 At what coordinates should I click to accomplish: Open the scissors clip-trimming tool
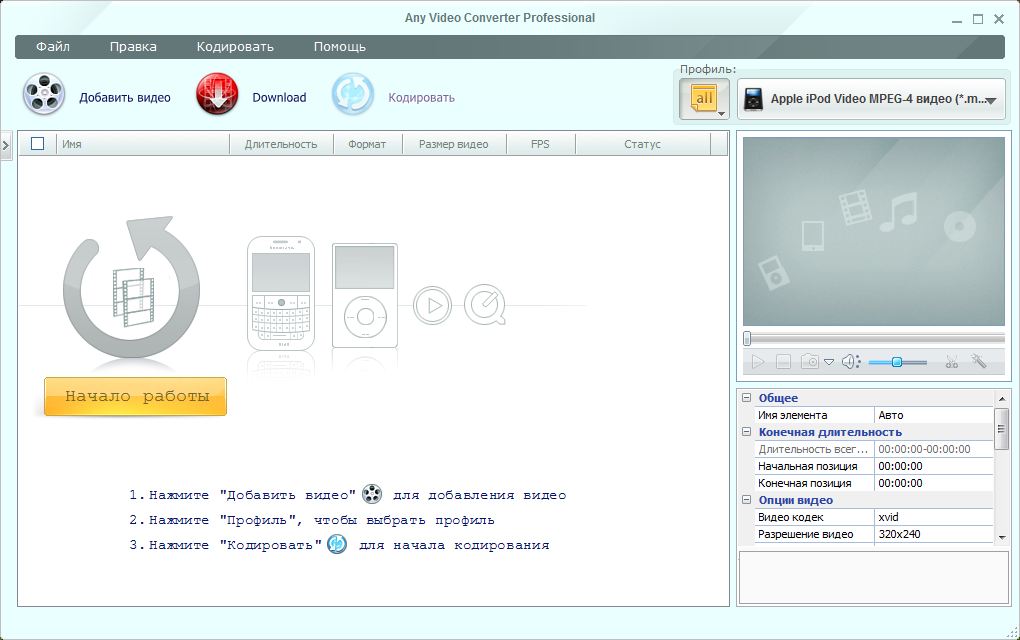[952, 362]
